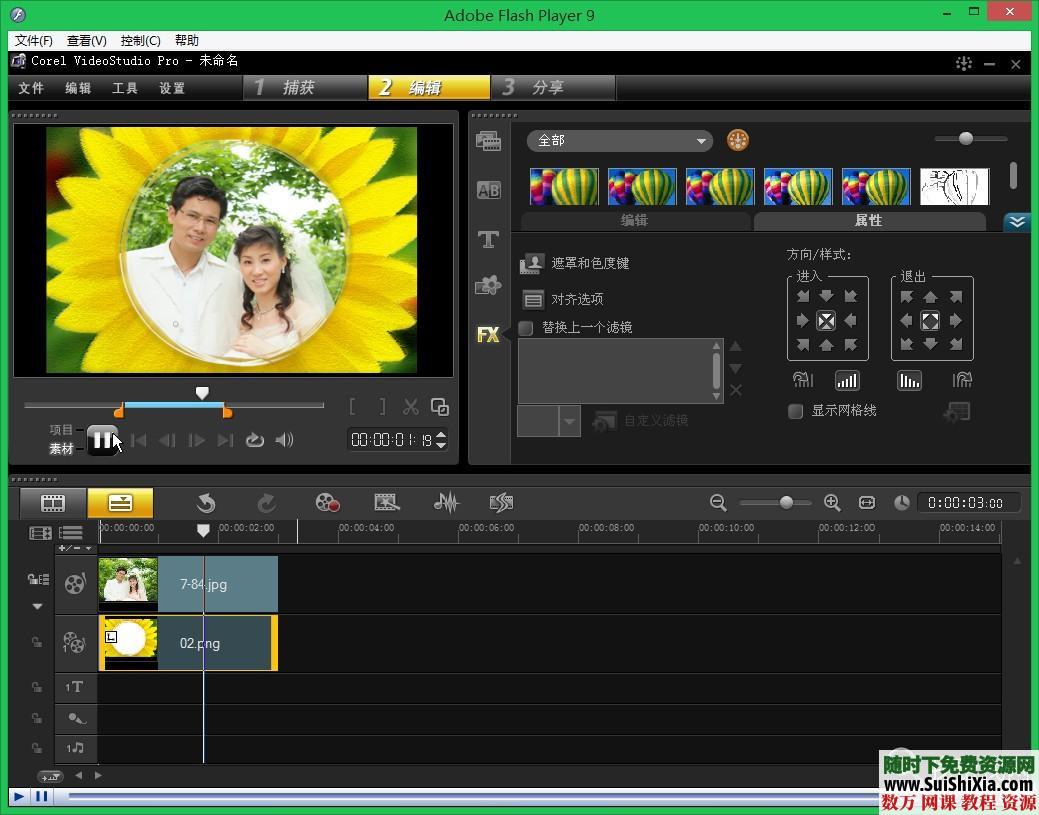Click the Record/Capture option reel icon
Image resolution: width=1039 pixels, height=815 pixels.
pyautogui.click(x=327, y=503)
